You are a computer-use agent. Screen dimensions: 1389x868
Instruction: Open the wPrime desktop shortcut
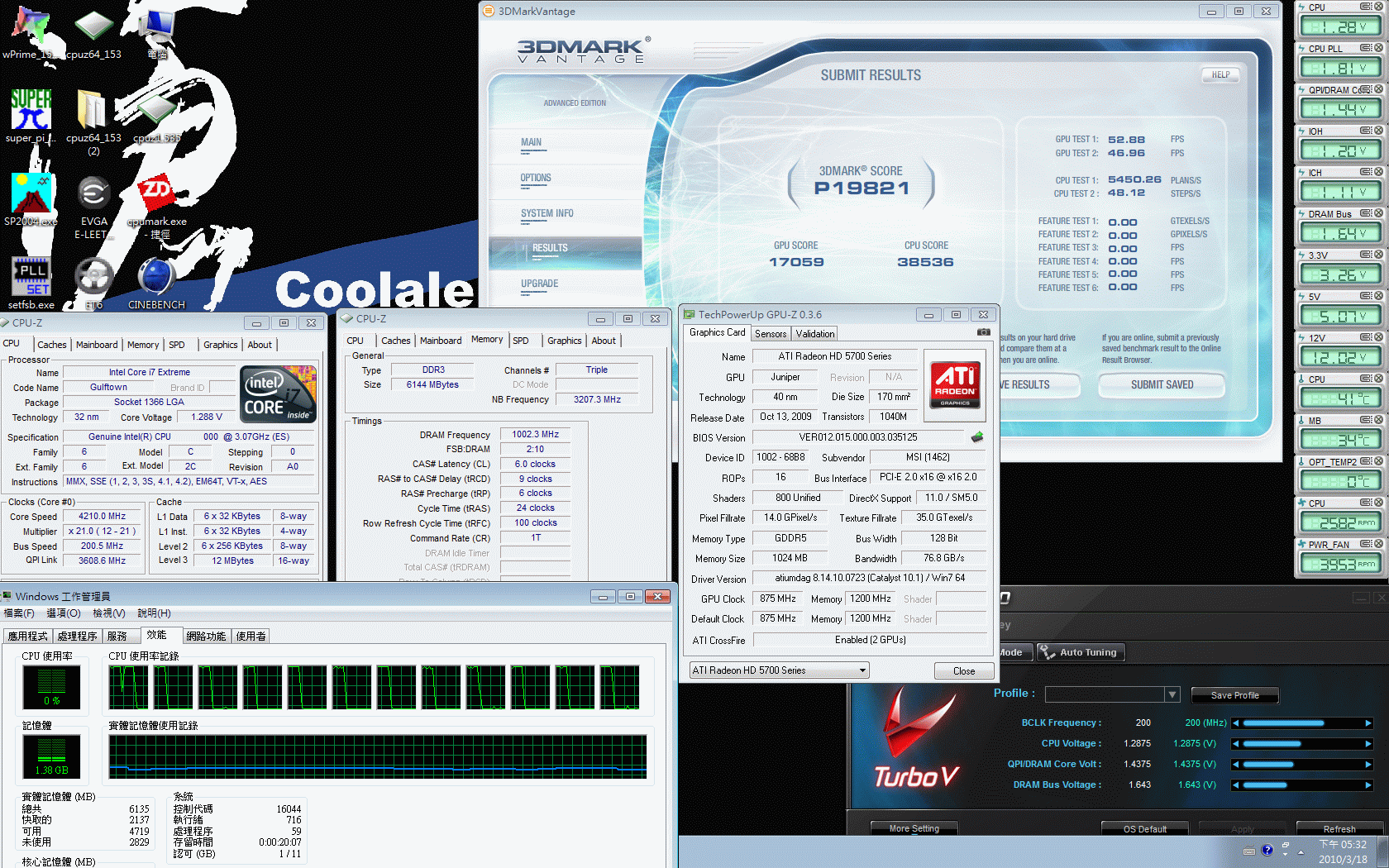click(31, 31)
